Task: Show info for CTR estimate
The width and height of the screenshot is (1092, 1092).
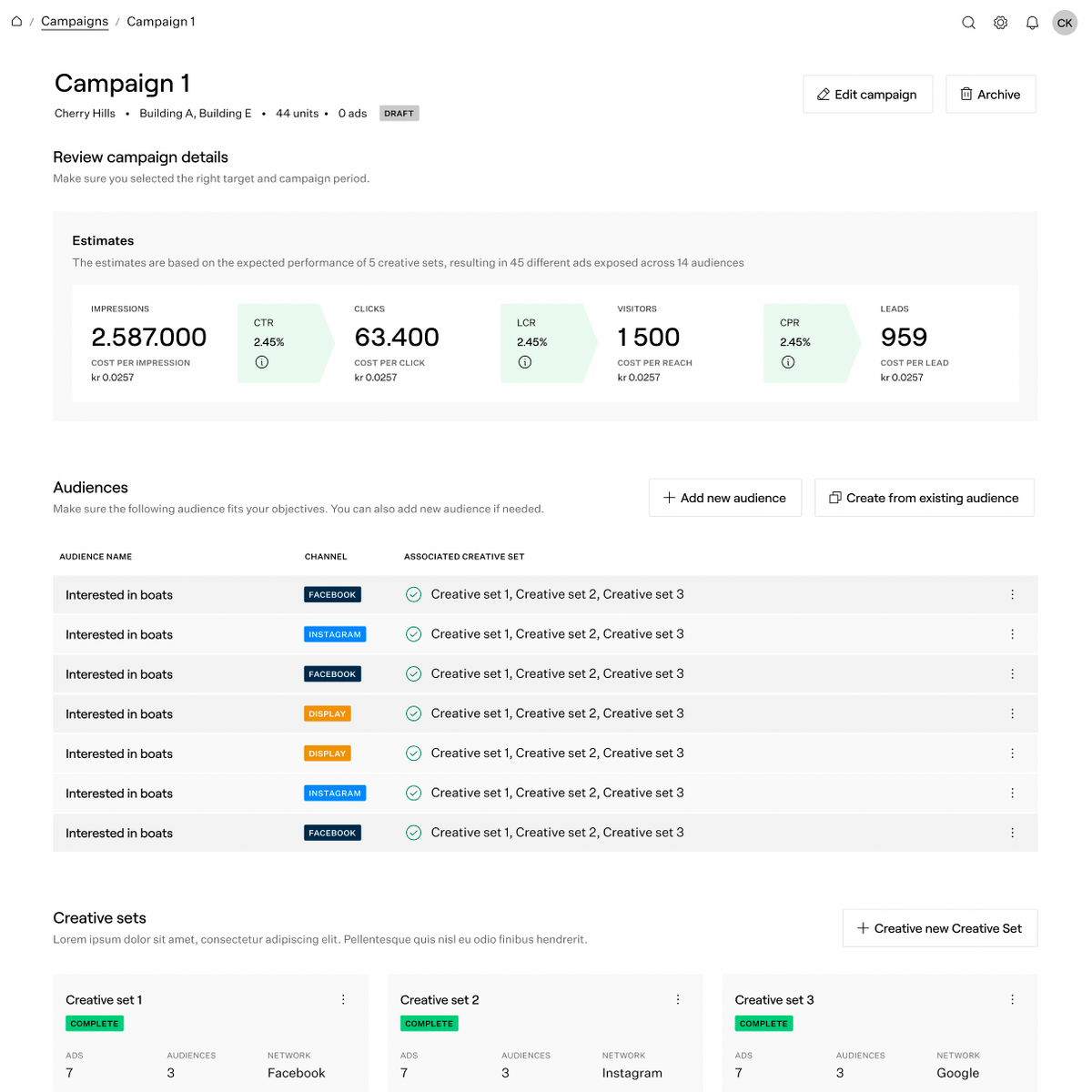Action: pyautogui.click(x=262, y=362)
